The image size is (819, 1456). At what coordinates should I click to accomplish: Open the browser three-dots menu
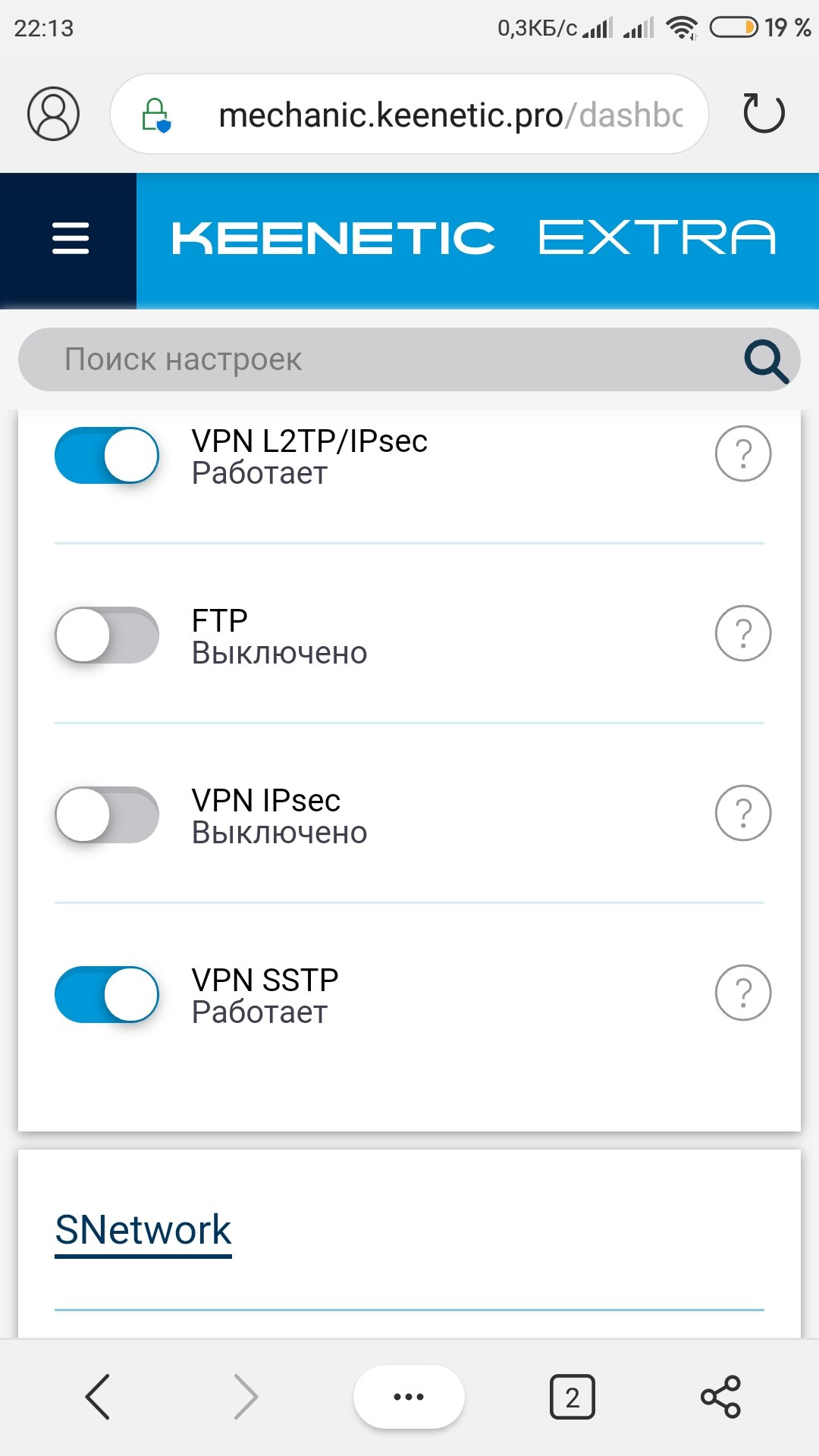click(x=408, y=1396)
